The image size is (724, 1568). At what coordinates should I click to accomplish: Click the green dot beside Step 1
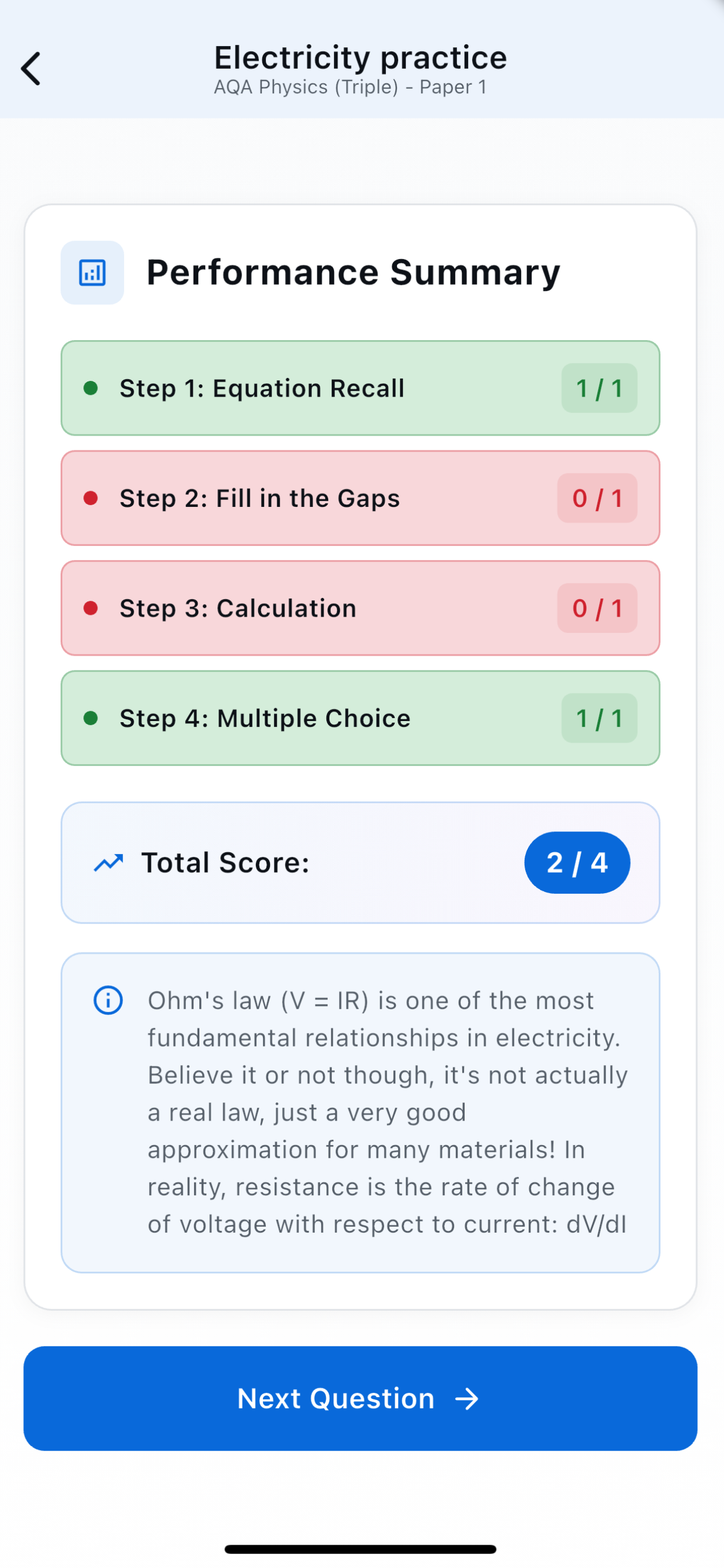[92, 388]
